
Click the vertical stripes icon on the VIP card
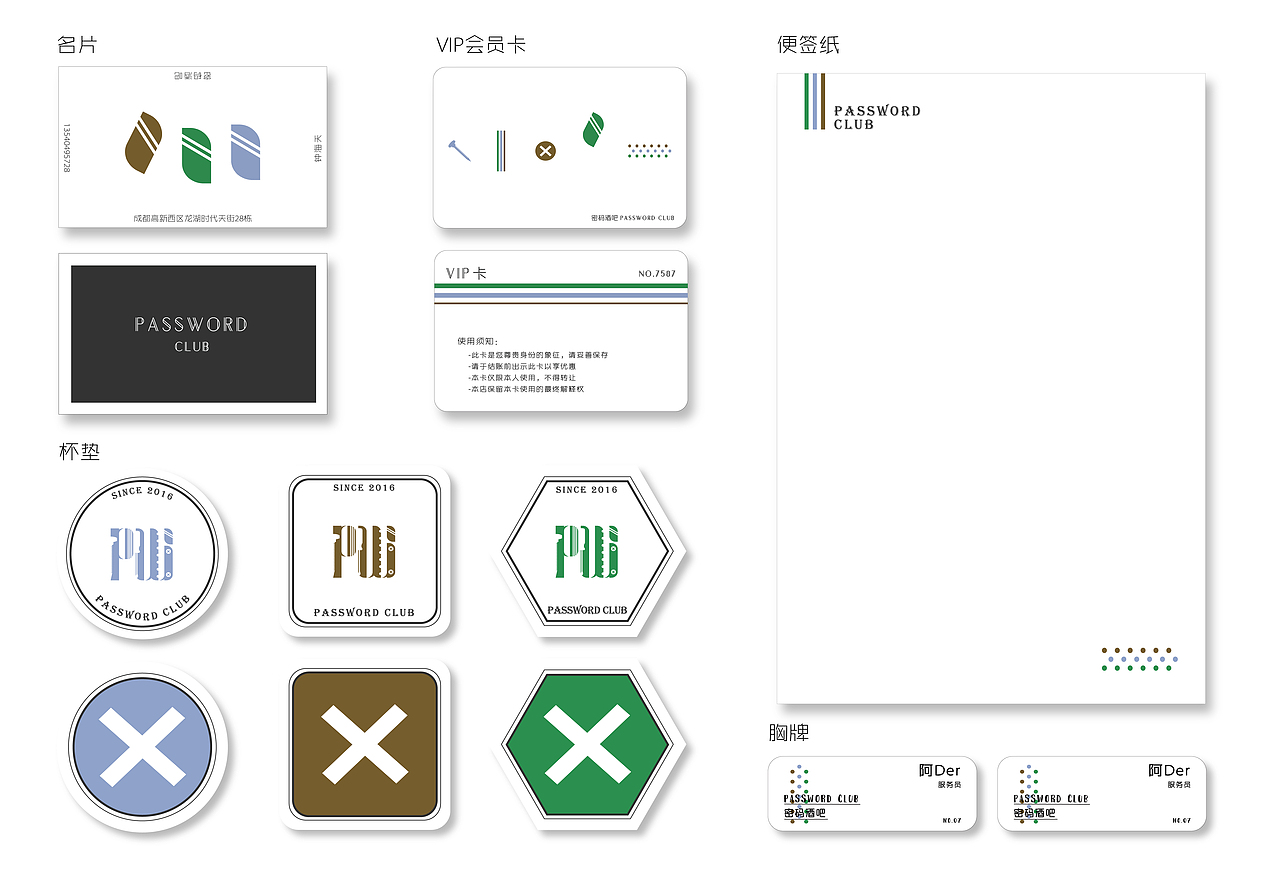(502, 151)
